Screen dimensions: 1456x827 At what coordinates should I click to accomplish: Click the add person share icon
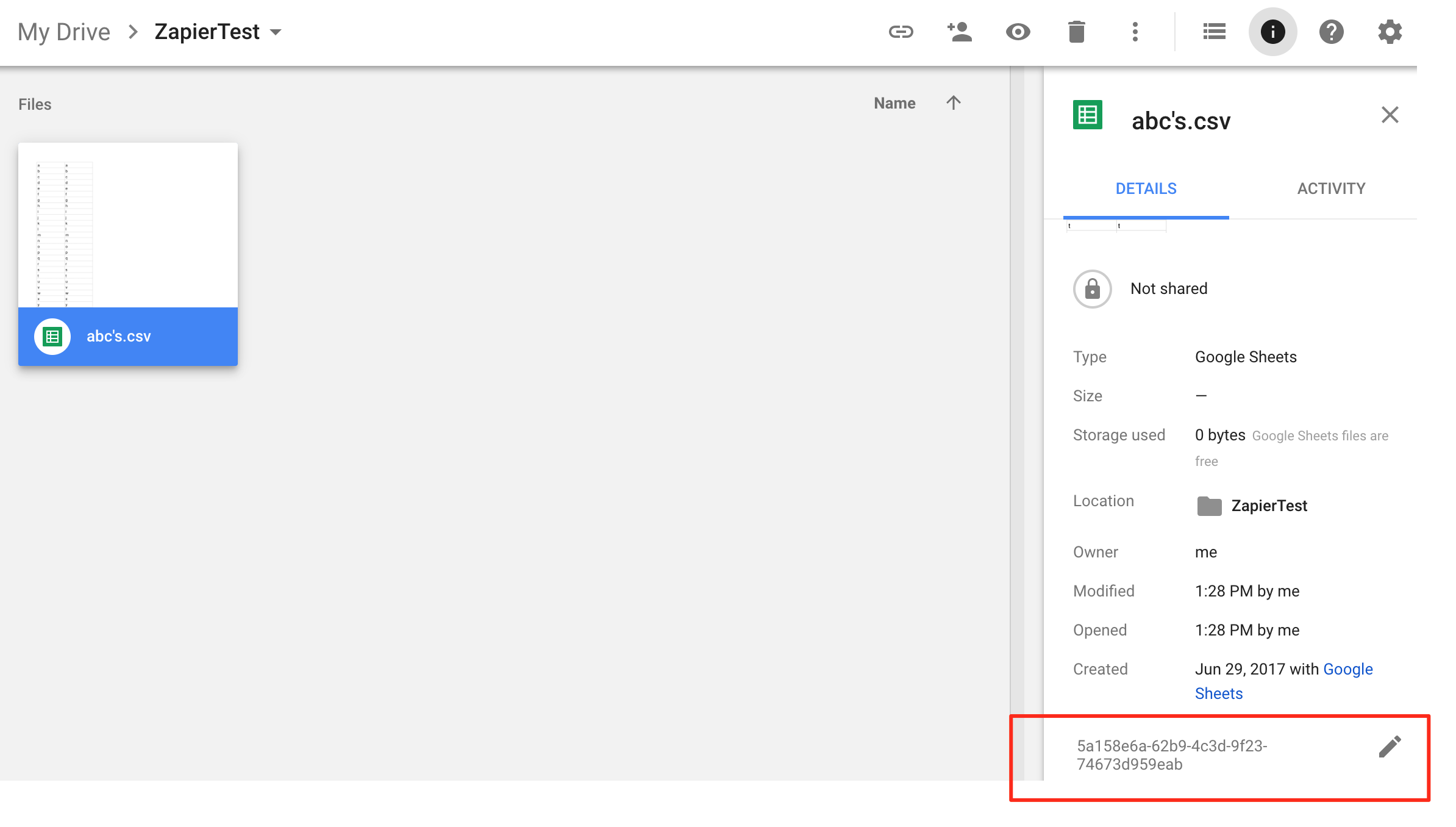[x=959, y=32]
